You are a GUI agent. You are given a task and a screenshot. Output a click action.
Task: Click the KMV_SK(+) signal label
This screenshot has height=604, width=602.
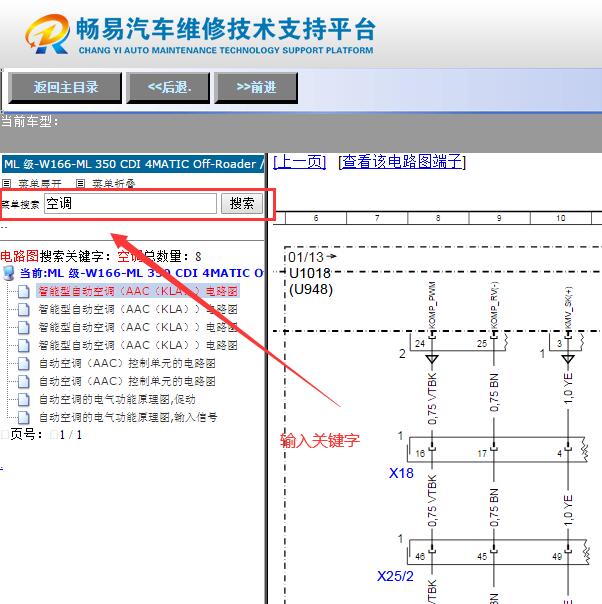point(568,307)
